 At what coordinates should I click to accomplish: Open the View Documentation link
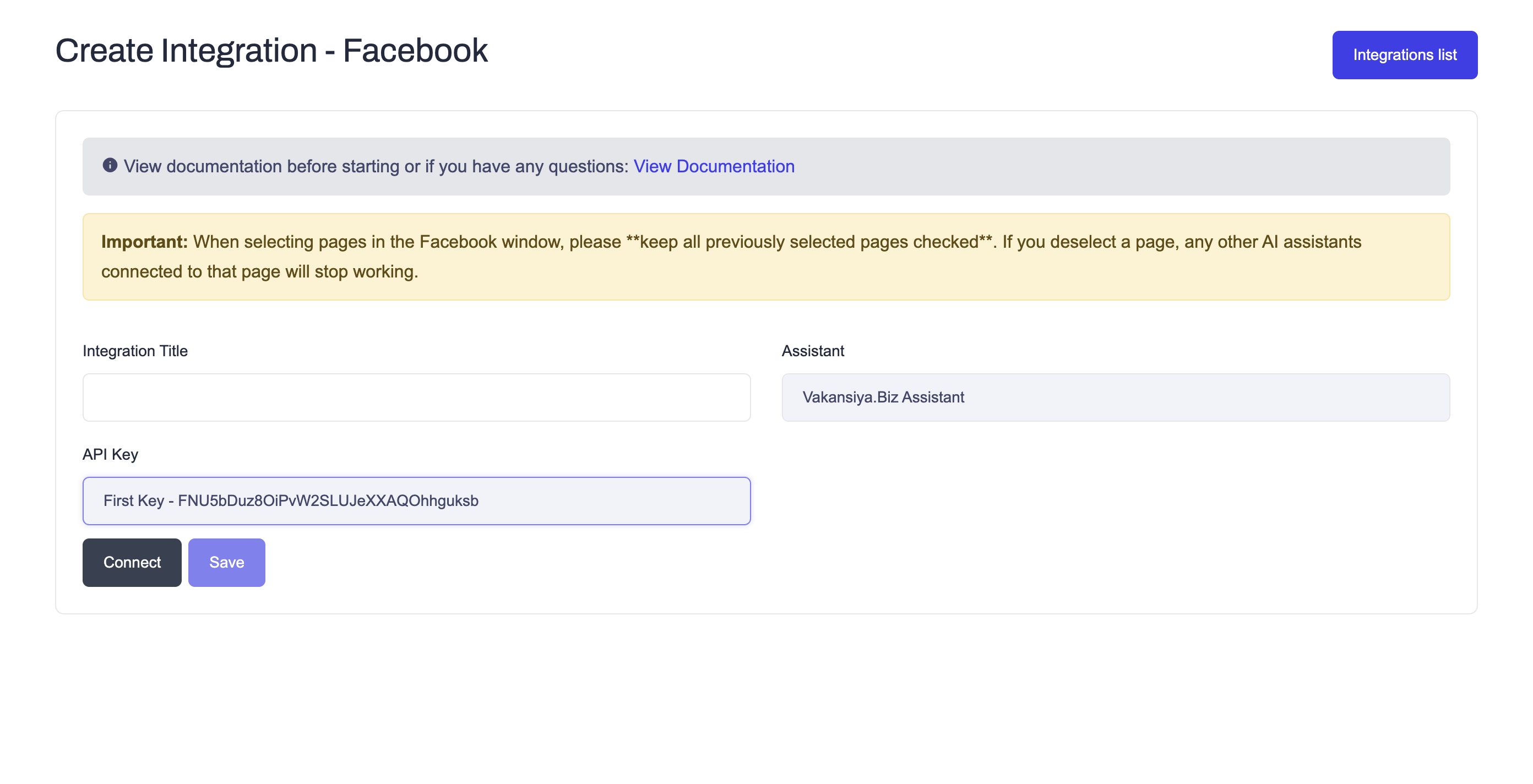[714, 166]
